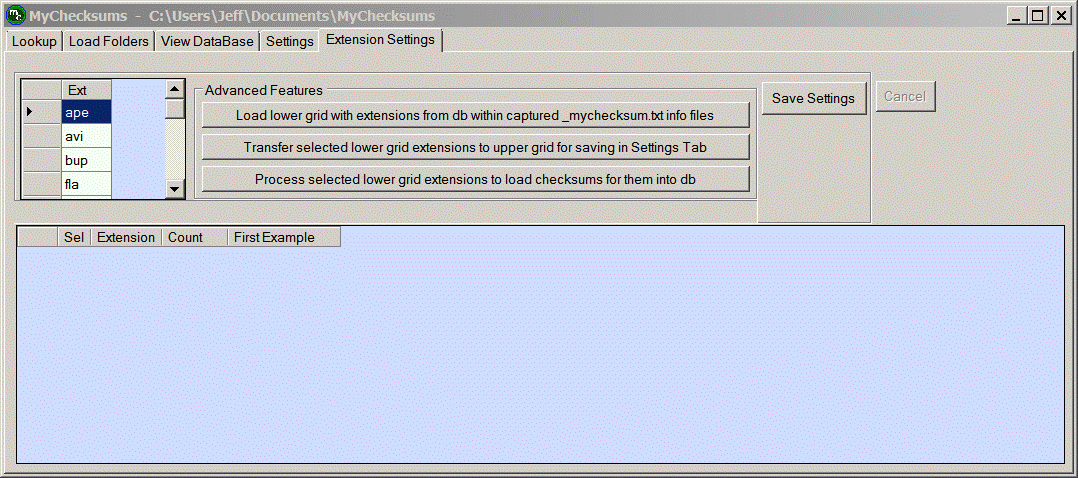Image resolution: width=1078 pixels, height=478 pixels.
Task: Select the bup extension row
Action: coord(86,160)
